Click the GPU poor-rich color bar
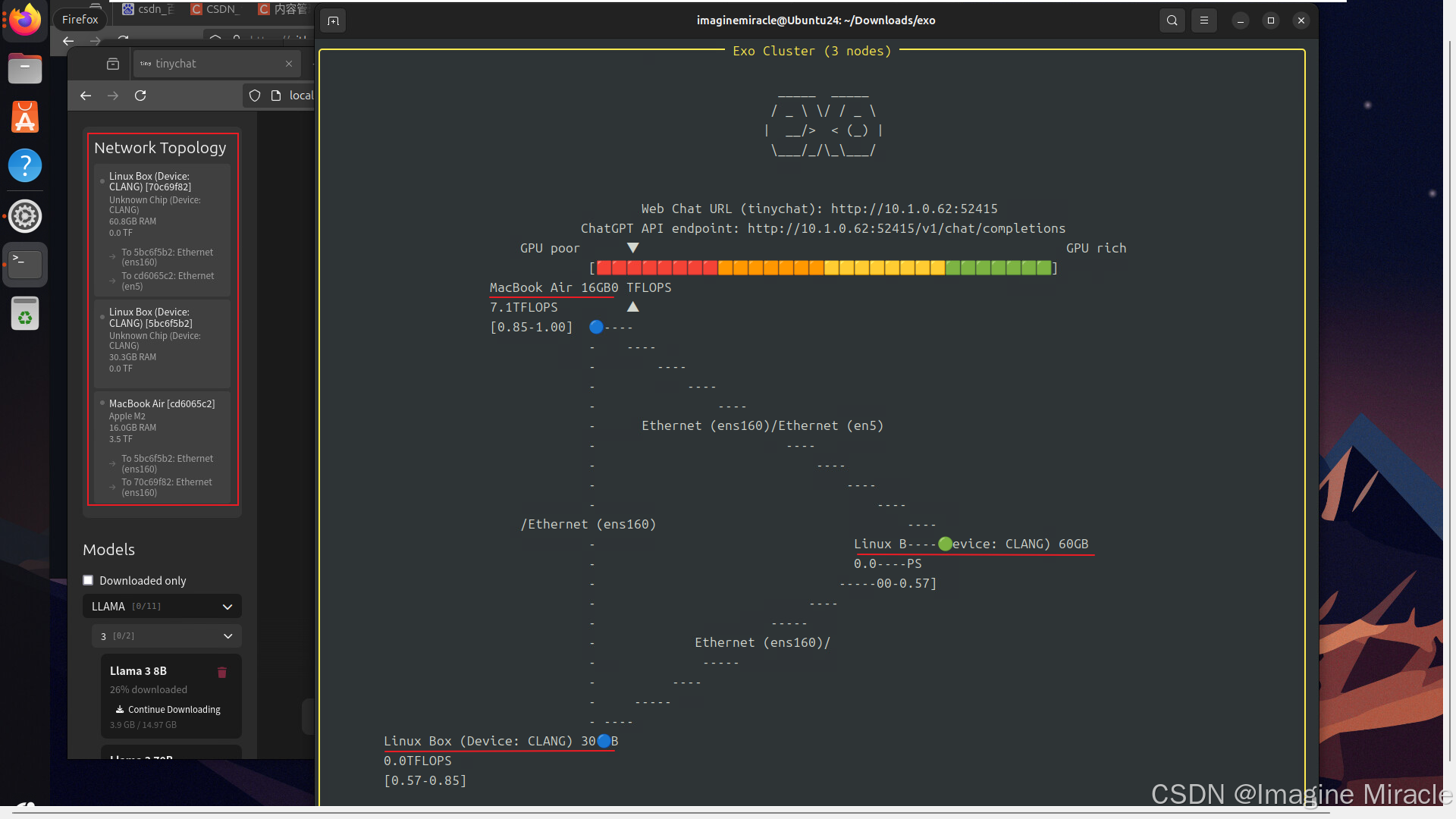Viewport: 1456px width, 819px height. [x=824, y=268]
